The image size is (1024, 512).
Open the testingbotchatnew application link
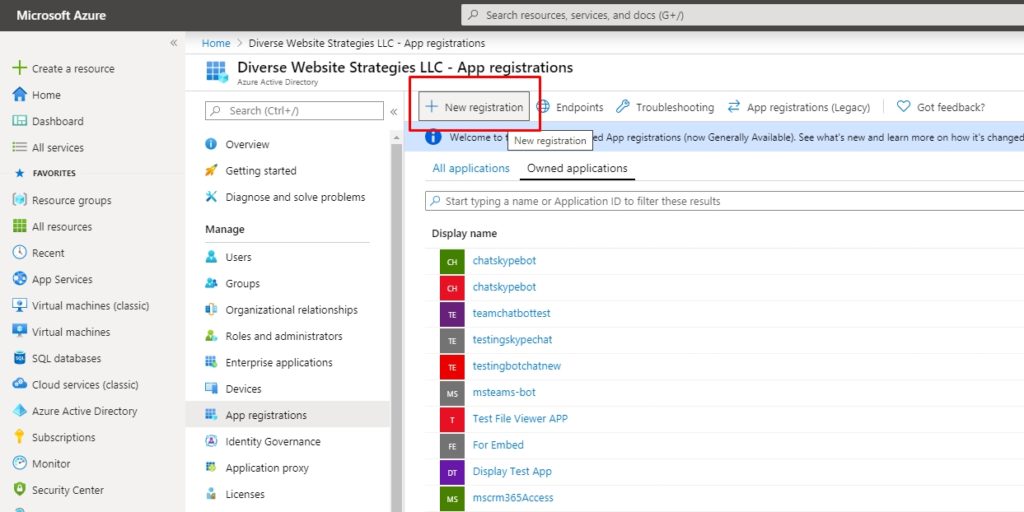tap(517, 366)
